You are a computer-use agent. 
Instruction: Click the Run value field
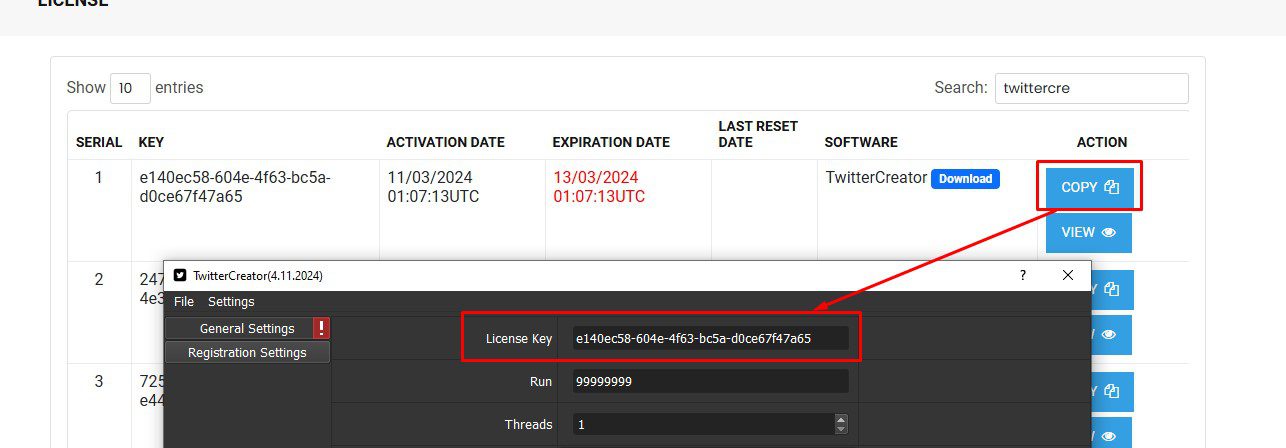point(710,381)
